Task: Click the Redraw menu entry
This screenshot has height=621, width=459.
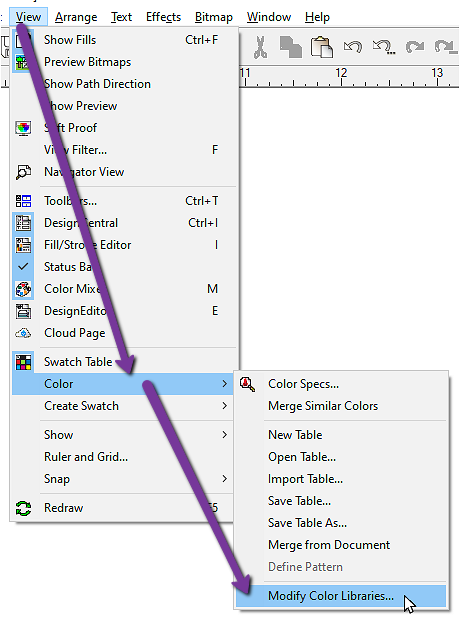Action: [124, 508]
